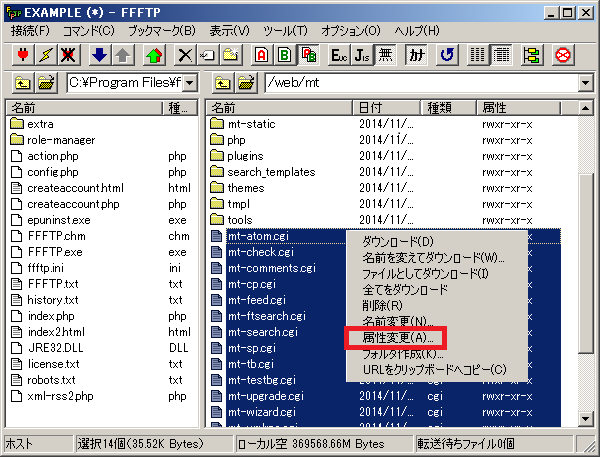Image resolution: width=600 pixels, height=458 pixels.
Task: Click the folder sync move icon
Action: (532, 55)
